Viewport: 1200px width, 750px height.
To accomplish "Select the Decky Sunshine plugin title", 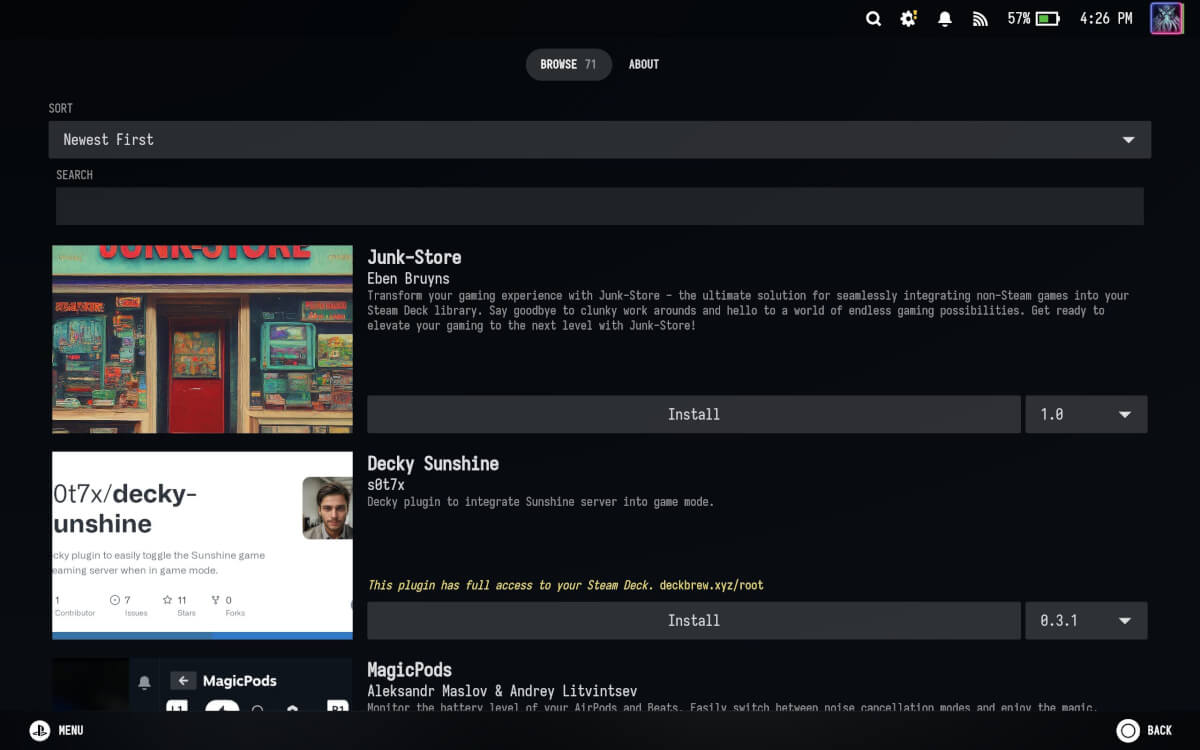I will (433, 464).
